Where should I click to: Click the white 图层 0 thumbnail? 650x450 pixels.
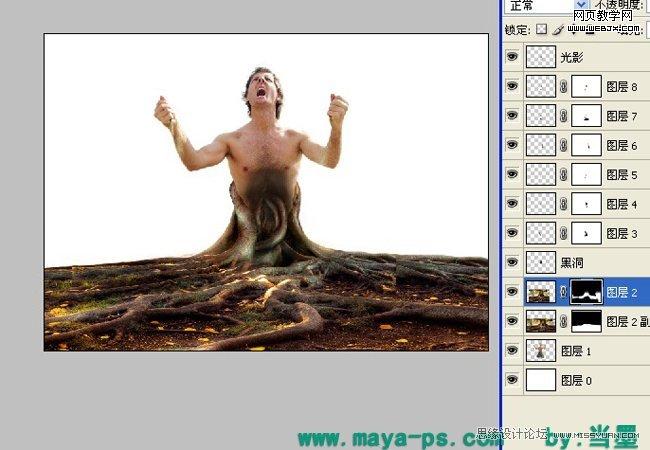[541, 380]
